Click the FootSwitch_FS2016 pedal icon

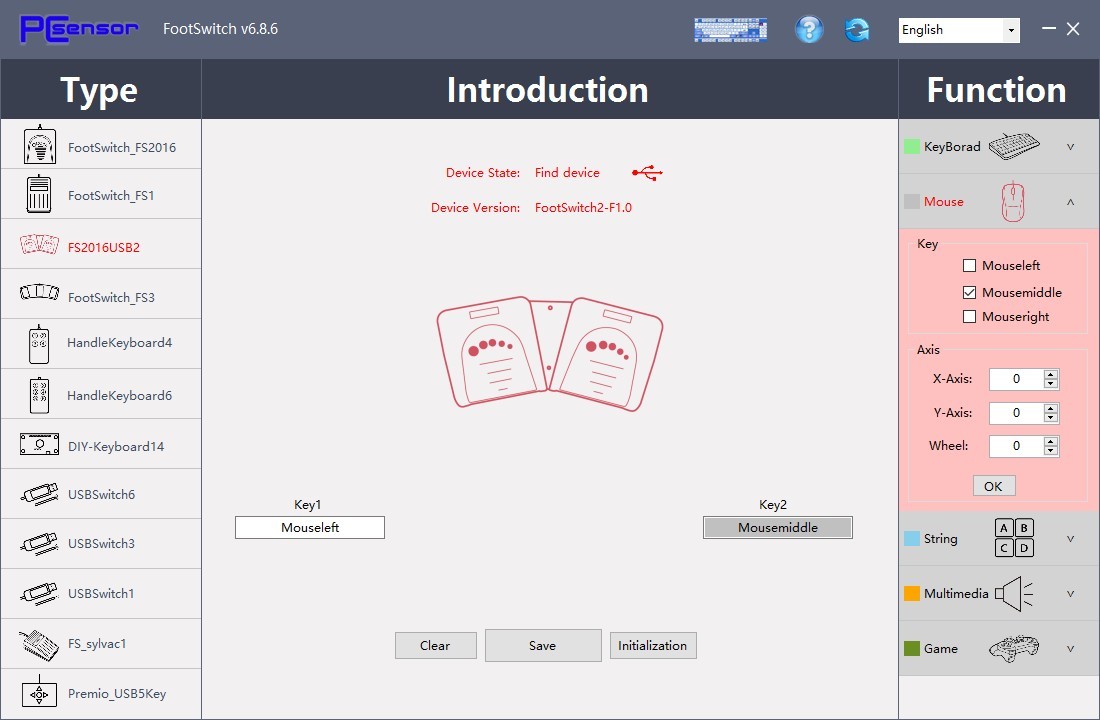40,145
